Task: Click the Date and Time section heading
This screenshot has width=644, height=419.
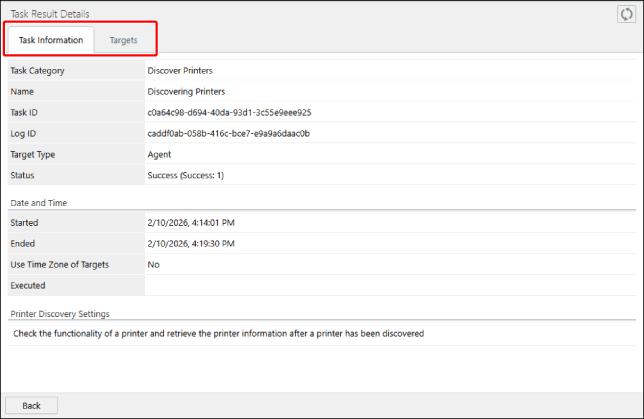Action: tap(39, 202)
